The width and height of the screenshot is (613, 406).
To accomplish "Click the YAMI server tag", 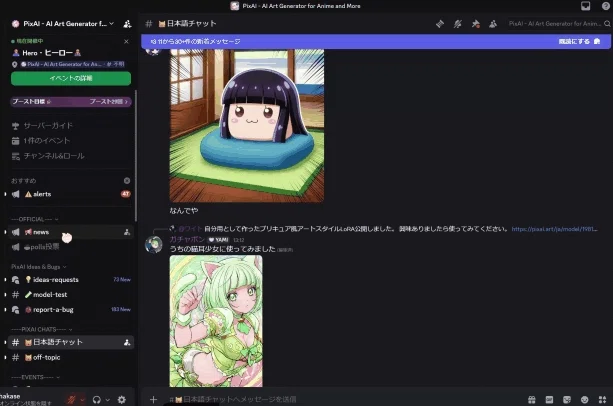I will [x=219, y=240].
